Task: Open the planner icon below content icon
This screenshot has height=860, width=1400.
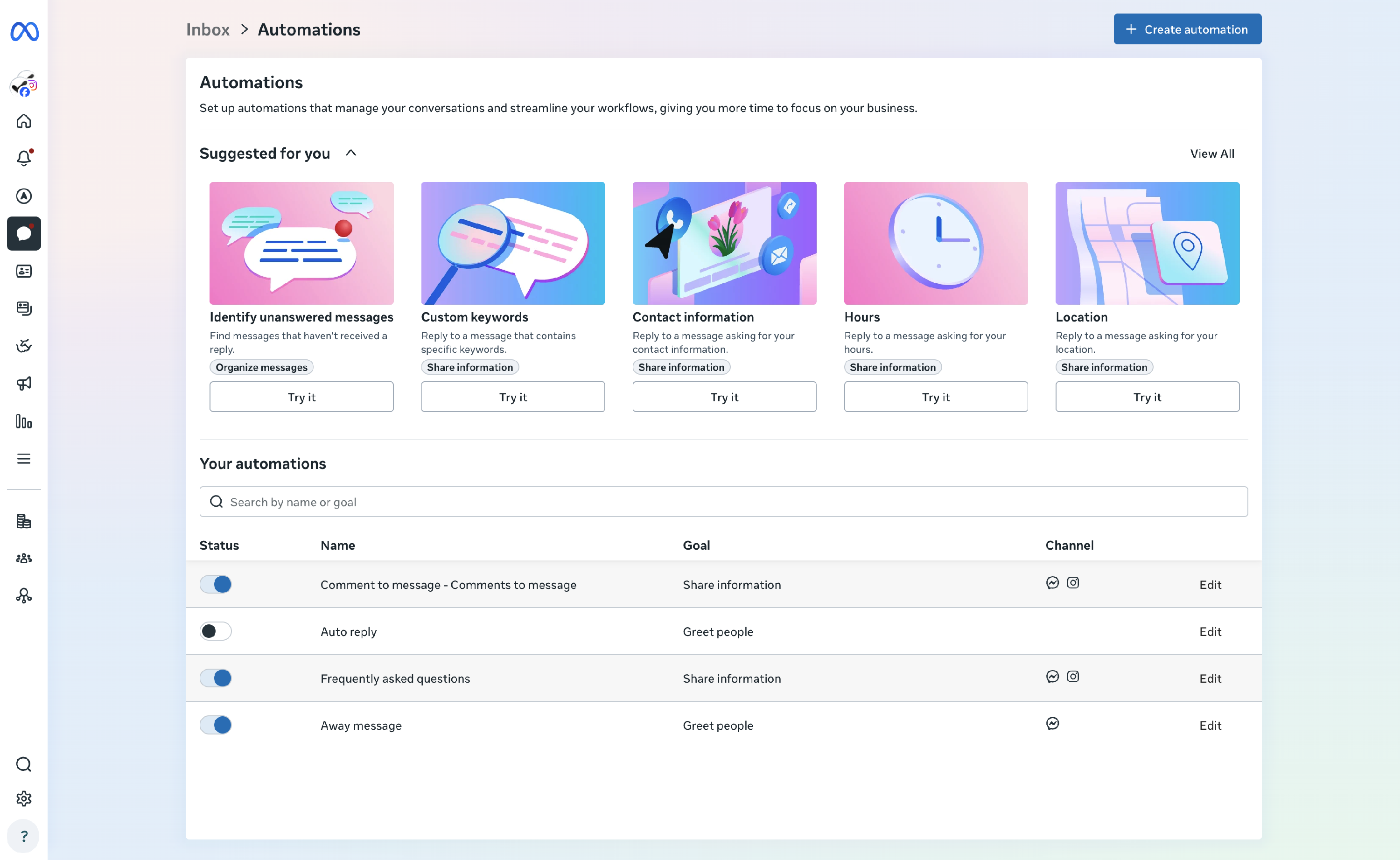Action: pos(24,346)
